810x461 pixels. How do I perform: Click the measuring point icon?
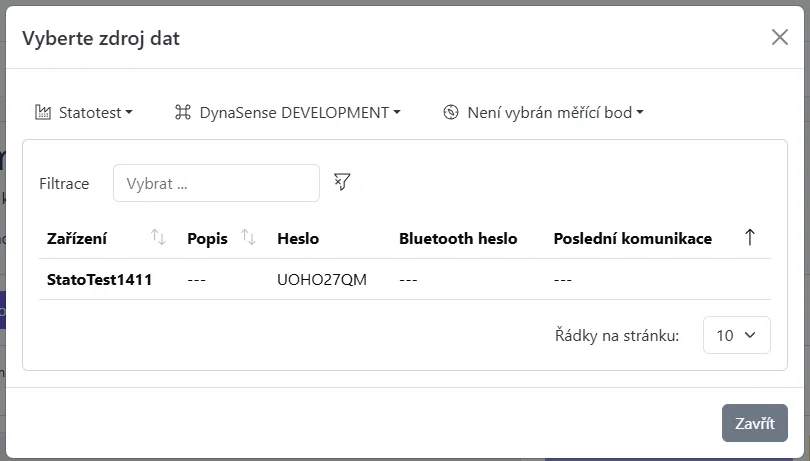[x=451, y=113]
